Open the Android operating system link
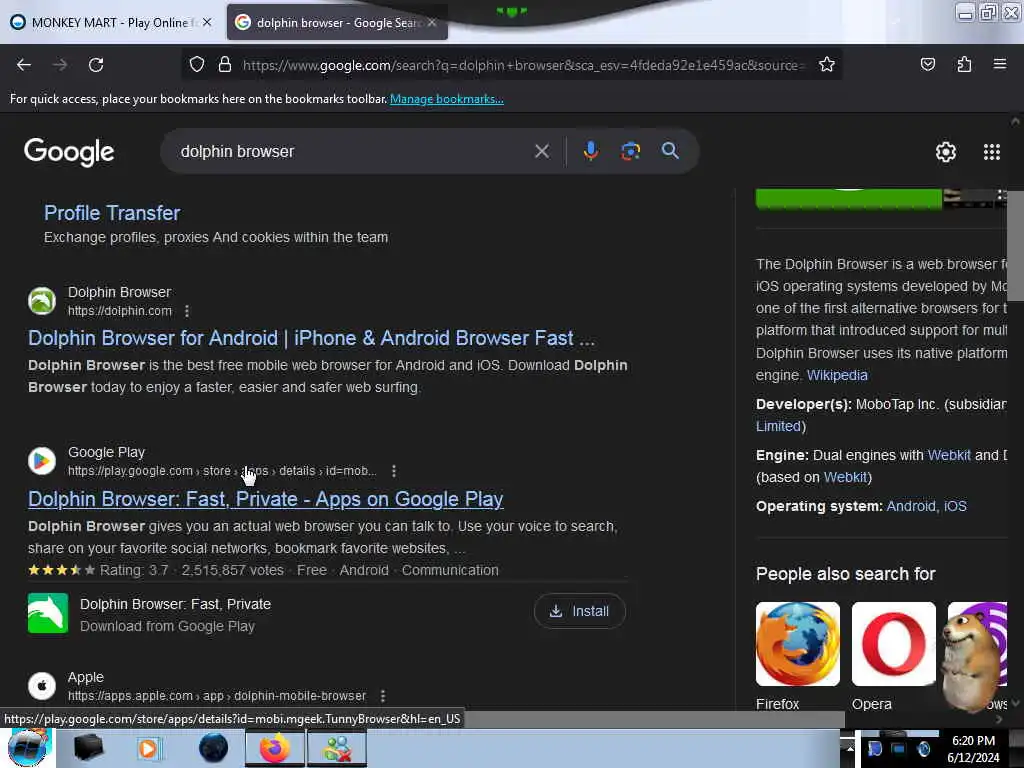 [x=911, y=506]
